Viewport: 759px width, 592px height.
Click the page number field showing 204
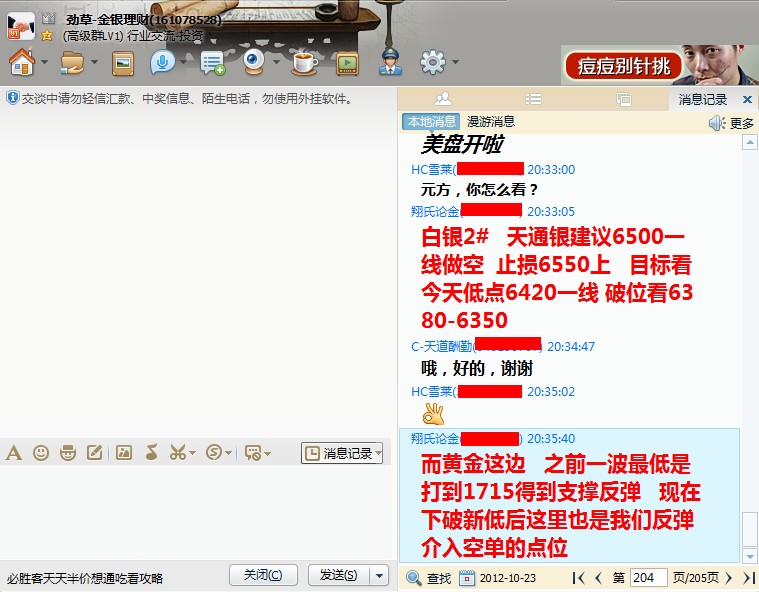click(648, 577)
